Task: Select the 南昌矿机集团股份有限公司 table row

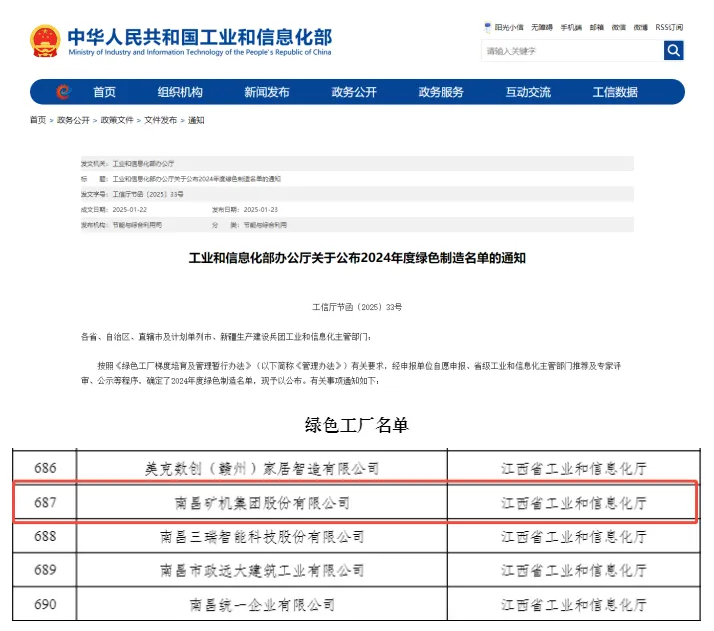Action: pos(355,502)
